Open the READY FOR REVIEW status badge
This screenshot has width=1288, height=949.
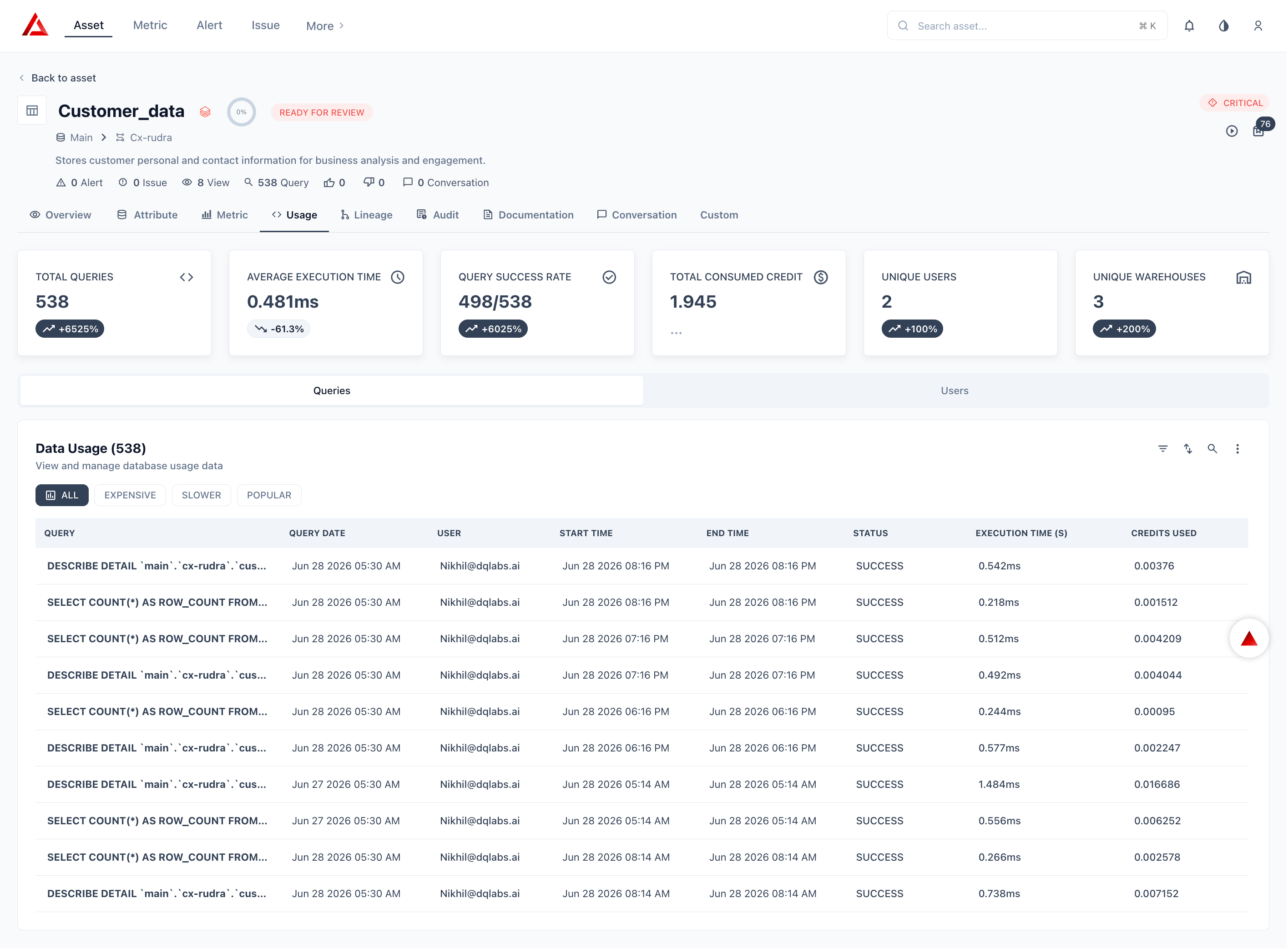322,112
